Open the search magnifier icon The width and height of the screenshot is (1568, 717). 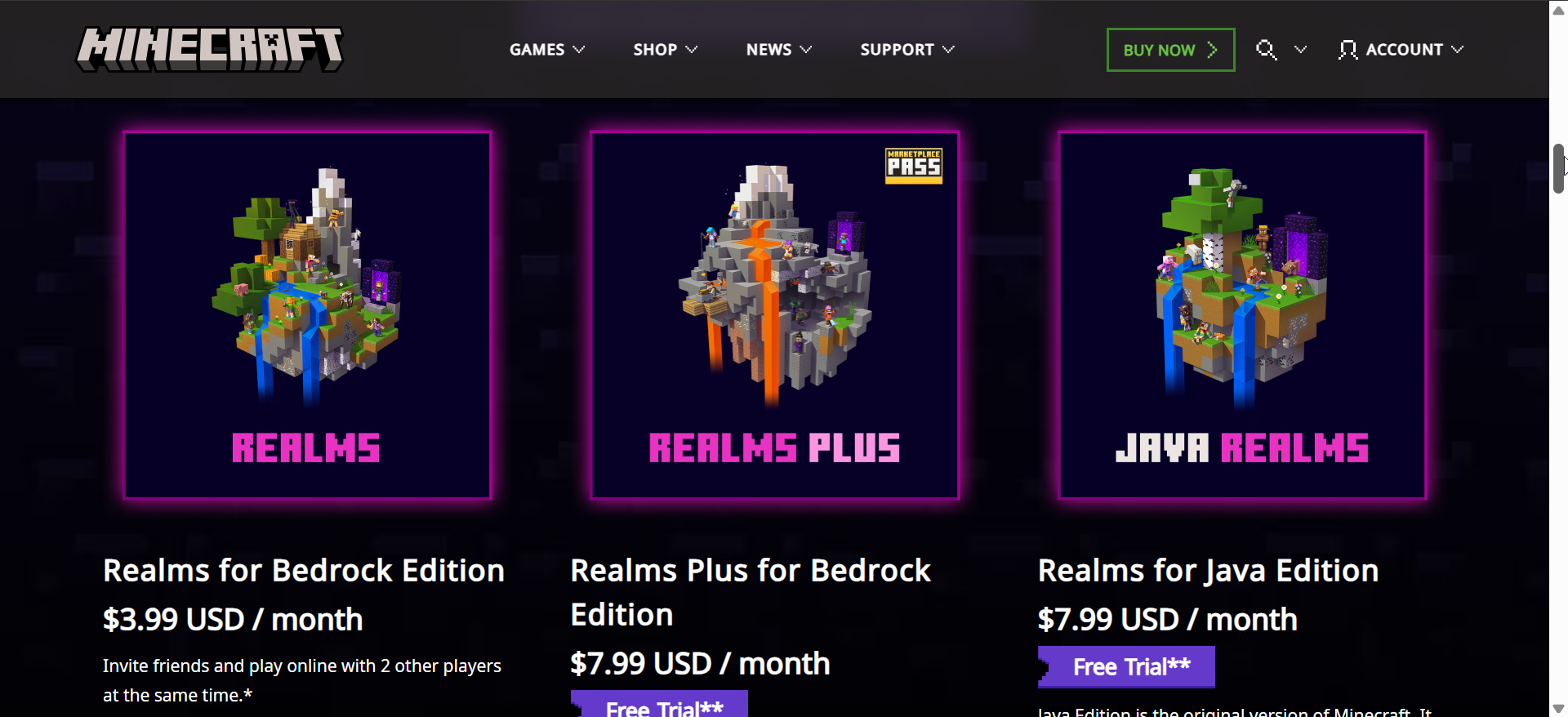click(x=1266, y=50)
